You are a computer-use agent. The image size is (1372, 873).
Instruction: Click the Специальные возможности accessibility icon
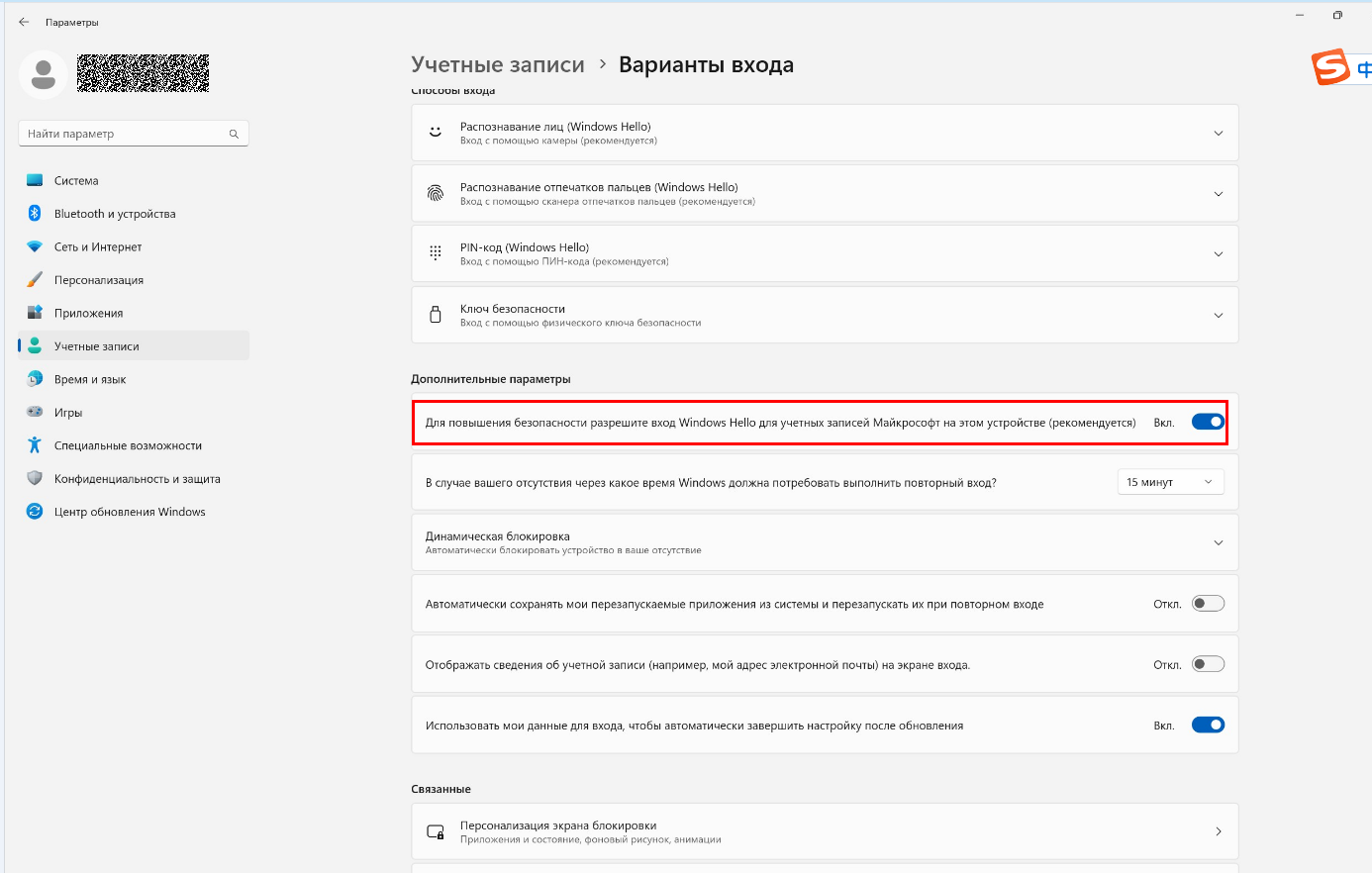tap(35, 445)
